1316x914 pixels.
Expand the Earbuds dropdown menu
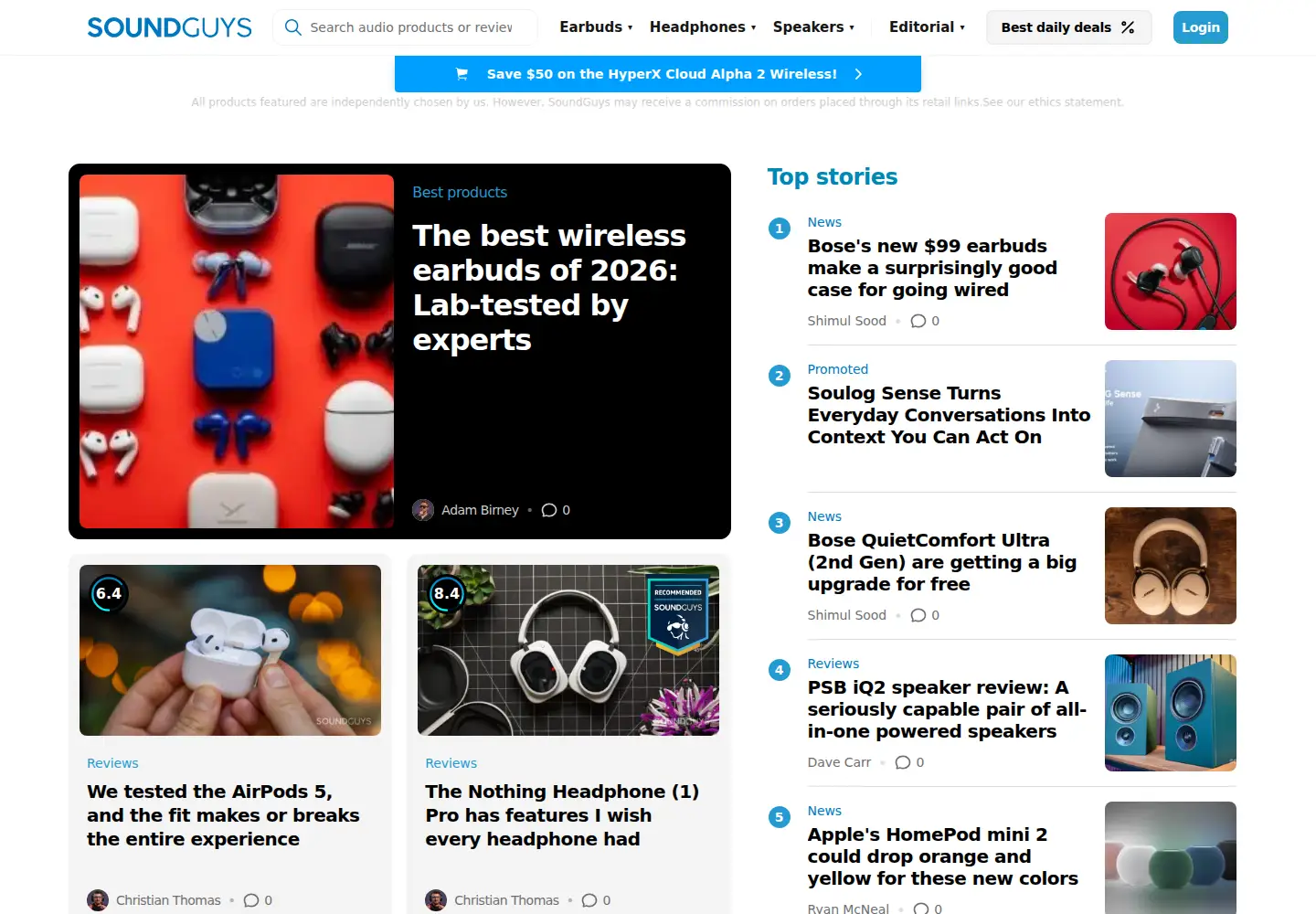point(596,27)
